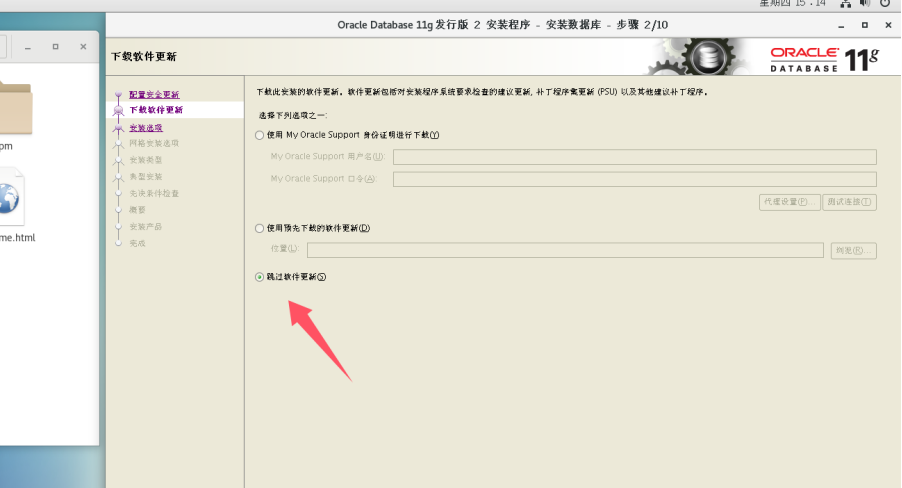The image size is (902, 488).
Task: Click the 概要 step in sidebar
Action: coord(137,210)
